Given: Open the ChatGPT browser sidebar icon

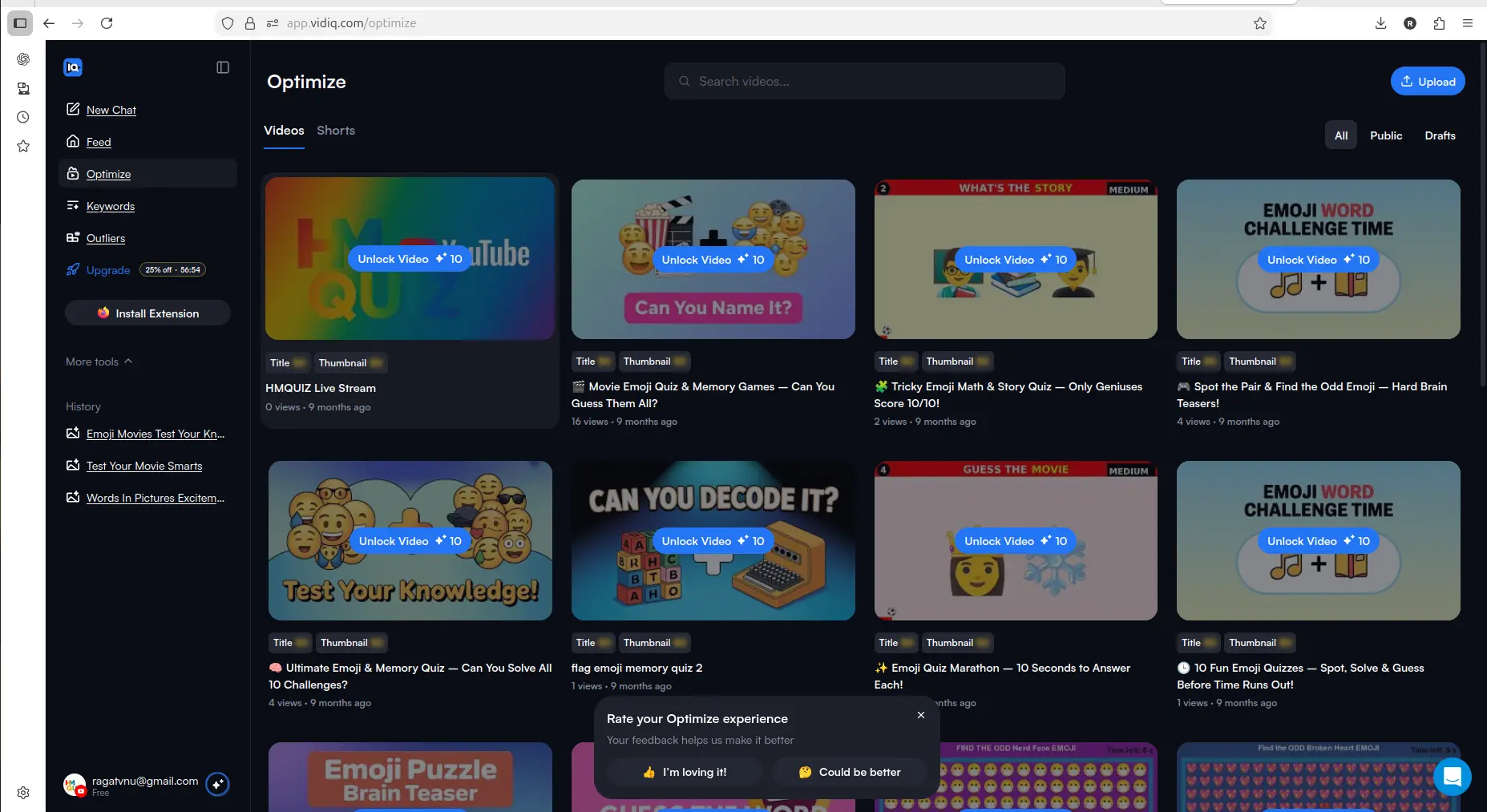Looking at the screenshot, I should tap(23, 59).
